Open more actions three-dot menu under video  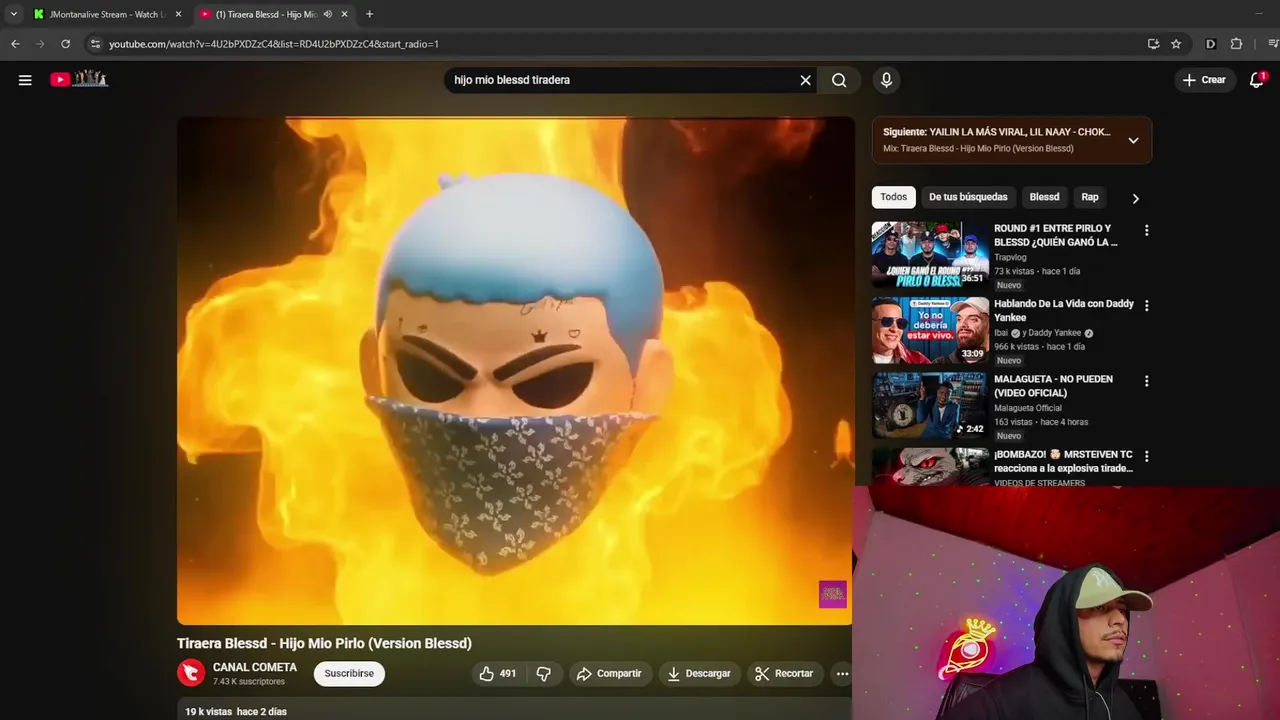(842, 674)
